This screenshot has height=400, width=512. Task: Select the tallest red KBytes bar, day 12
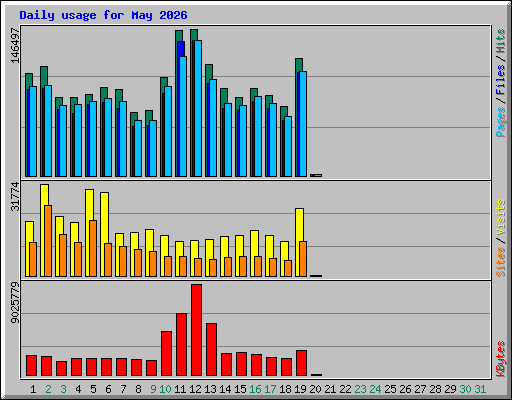[x=197, y=330]
